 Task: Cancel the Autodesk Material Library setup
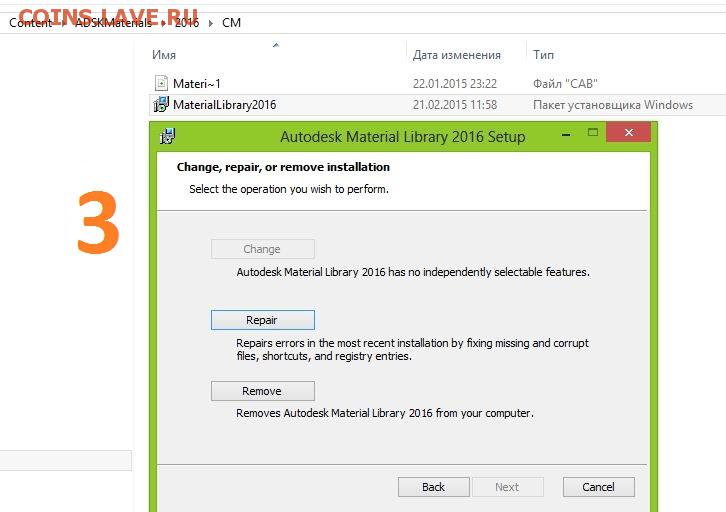[x=599, y=487]
